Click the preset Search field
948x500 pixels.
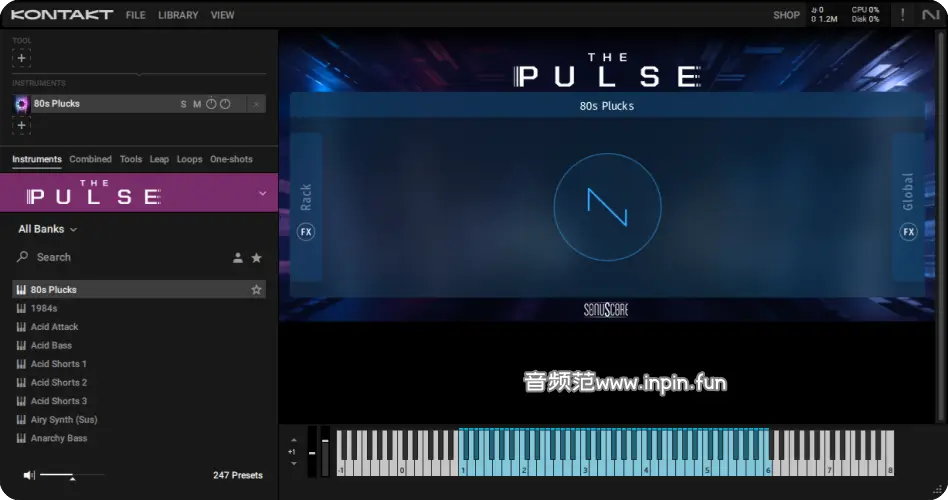pos(121,257)
